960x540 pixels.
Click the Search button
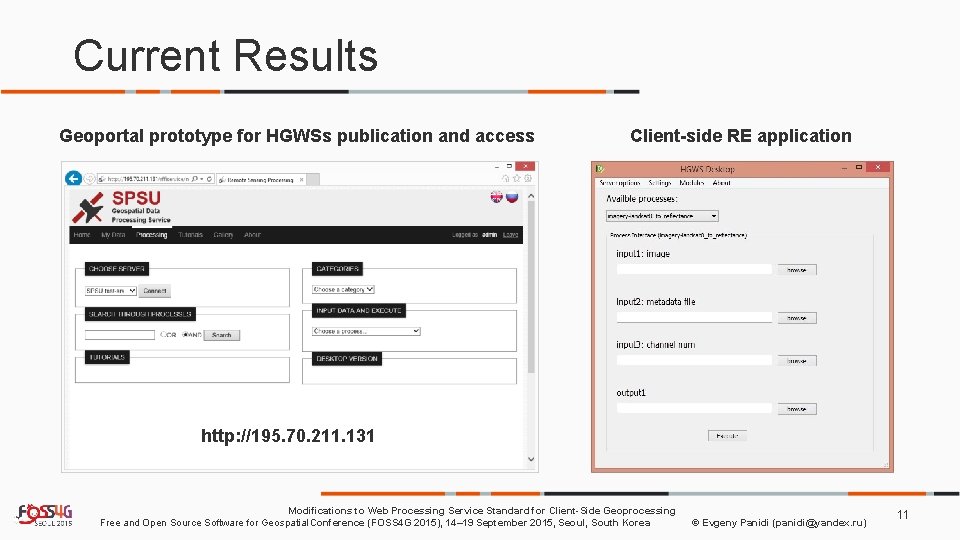pos(222,335)
